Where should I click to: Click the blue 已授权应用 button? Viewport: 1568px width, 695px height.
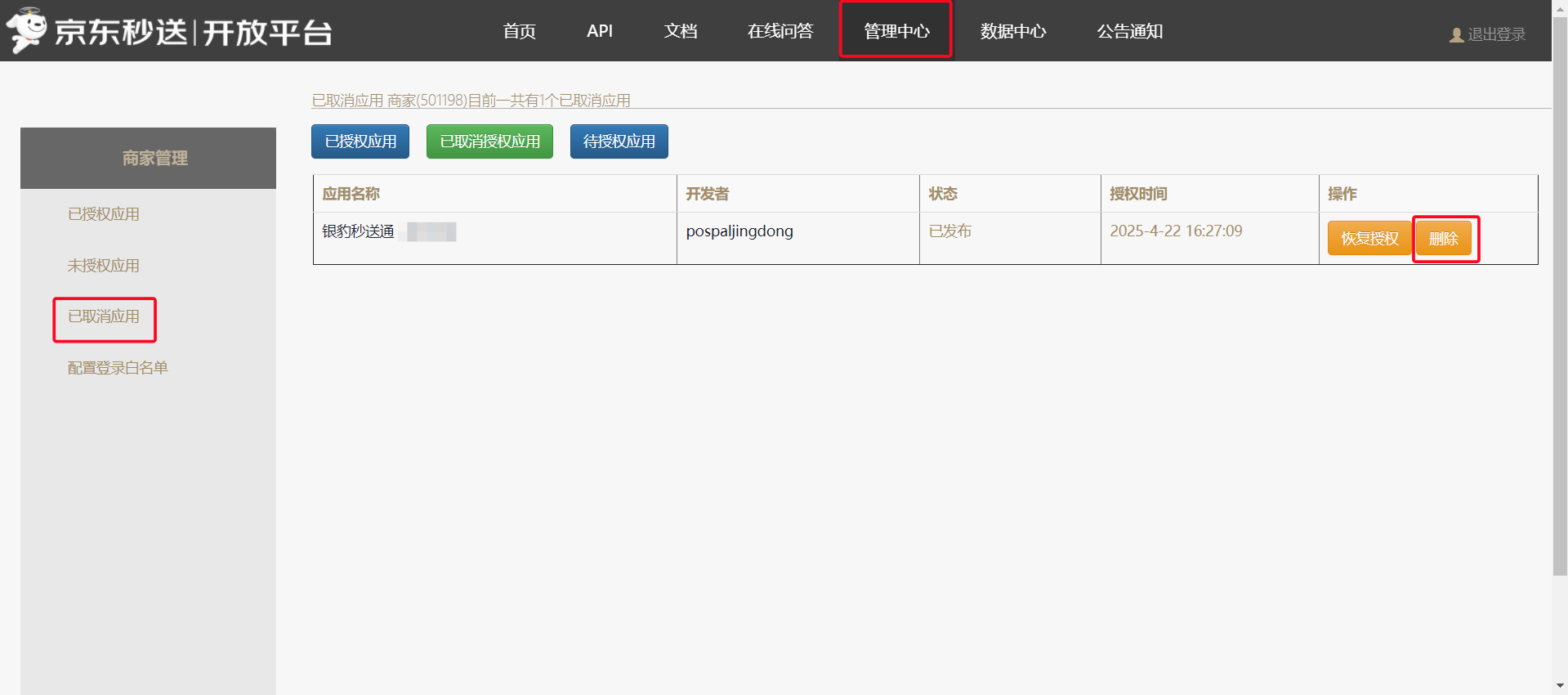tap(360, 141)
